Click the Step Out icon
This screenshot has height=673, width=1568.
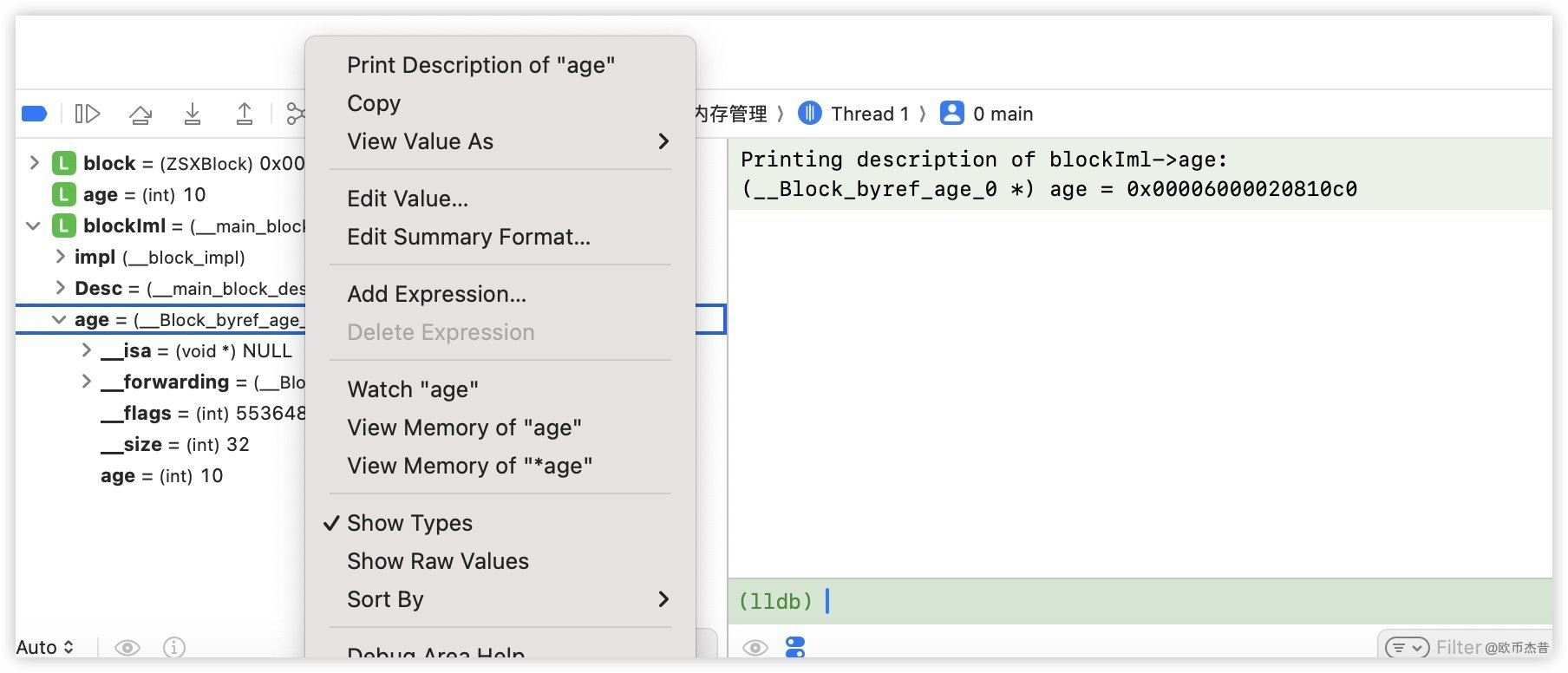point(245,114)
